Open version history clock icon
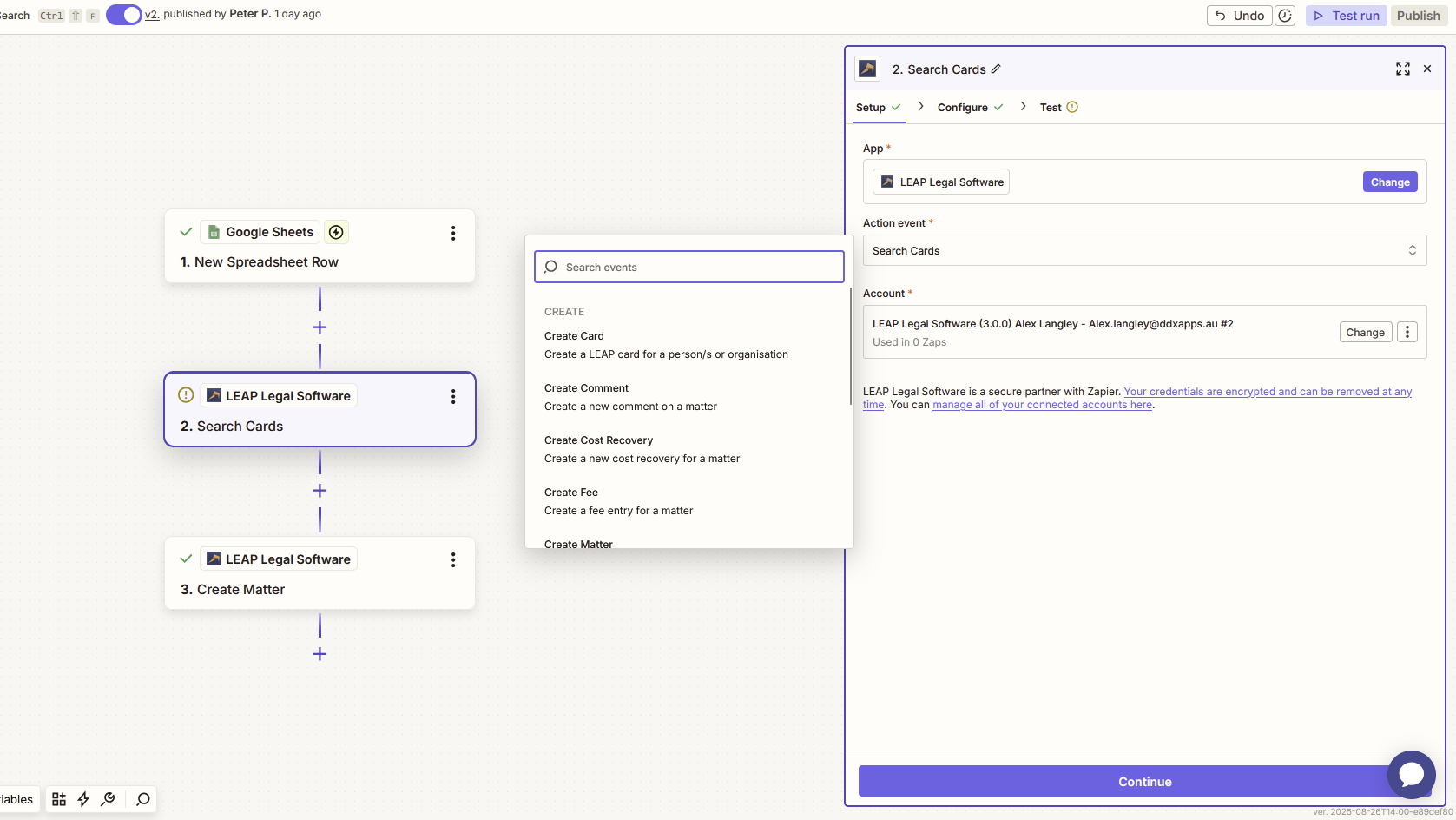 (x=1285, y=16)
